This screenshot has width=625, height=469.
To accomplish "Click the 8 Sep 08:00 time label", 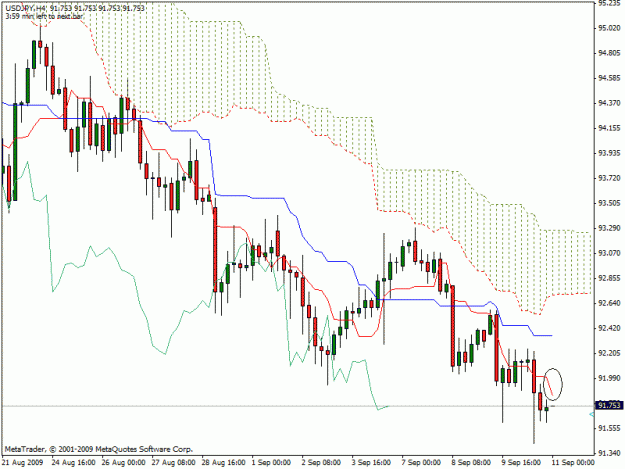I will click(x=471, y=463).
